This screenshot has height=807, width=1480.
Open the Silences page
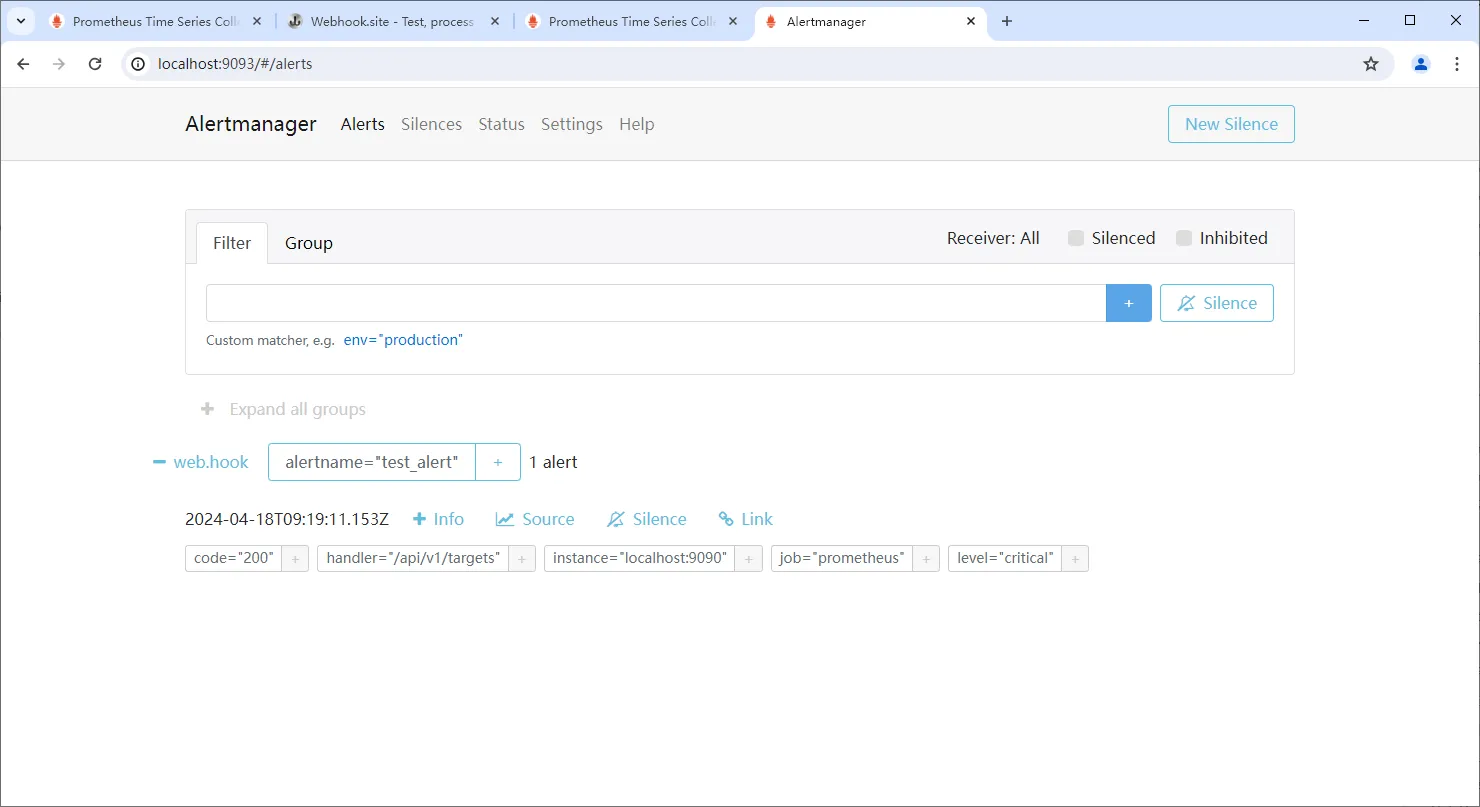tap(431, 124)
